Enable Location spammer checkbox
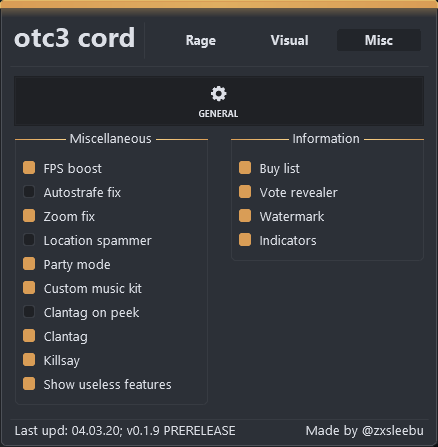This screenshot has height=447, width=438. (29, 240)
